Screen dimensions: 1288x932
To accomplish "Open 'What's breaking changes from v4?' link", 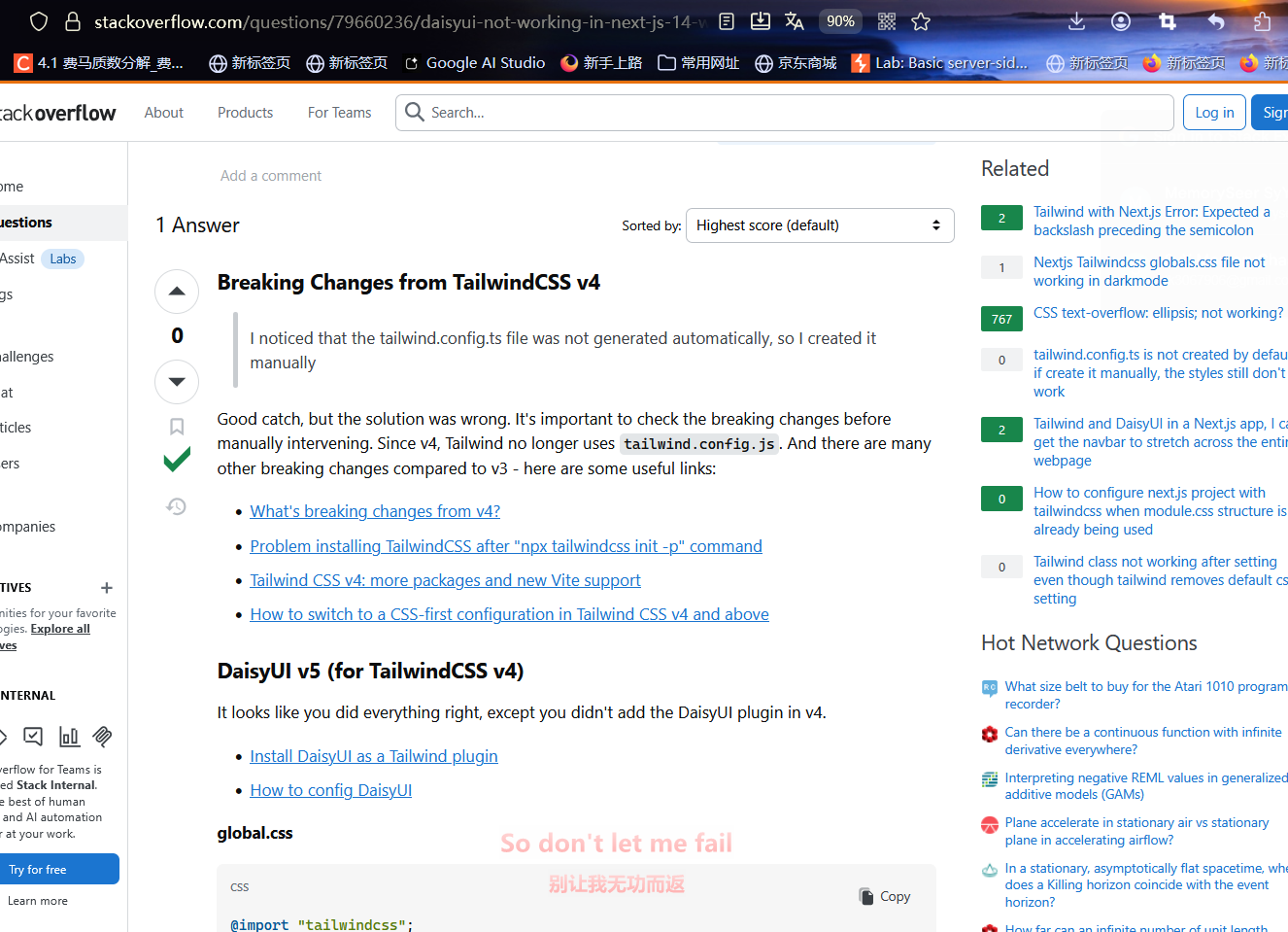I will click(375, 511).
